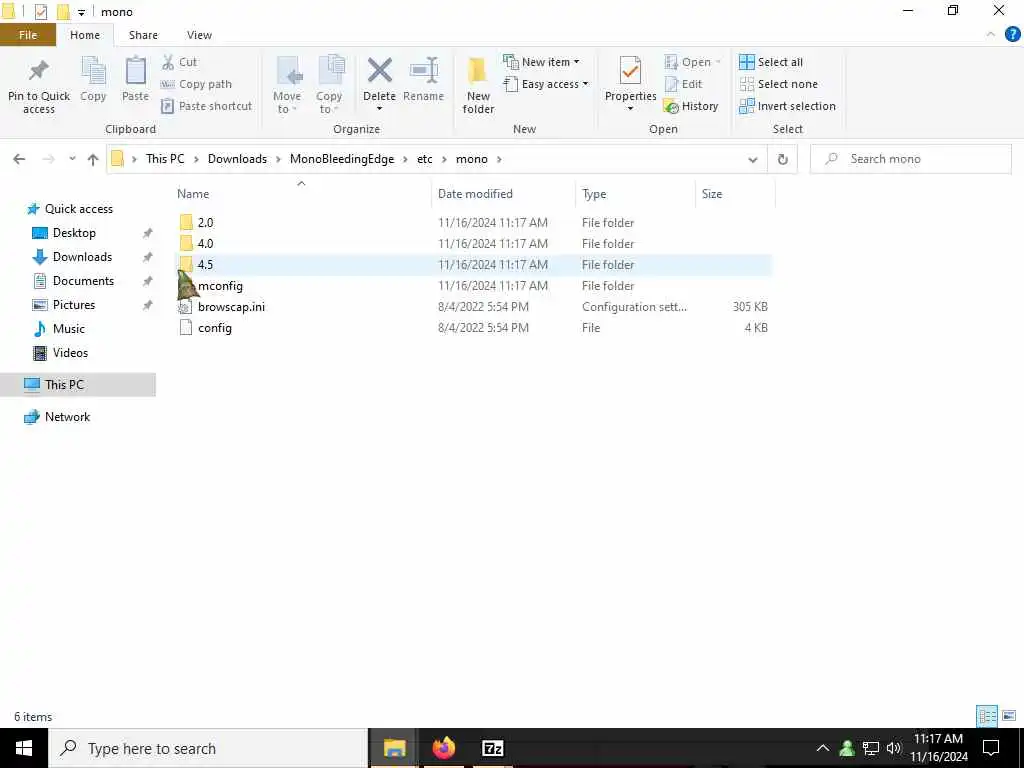1024x768 pixels.
Task: Create a New folder
Action: [478, 85]
